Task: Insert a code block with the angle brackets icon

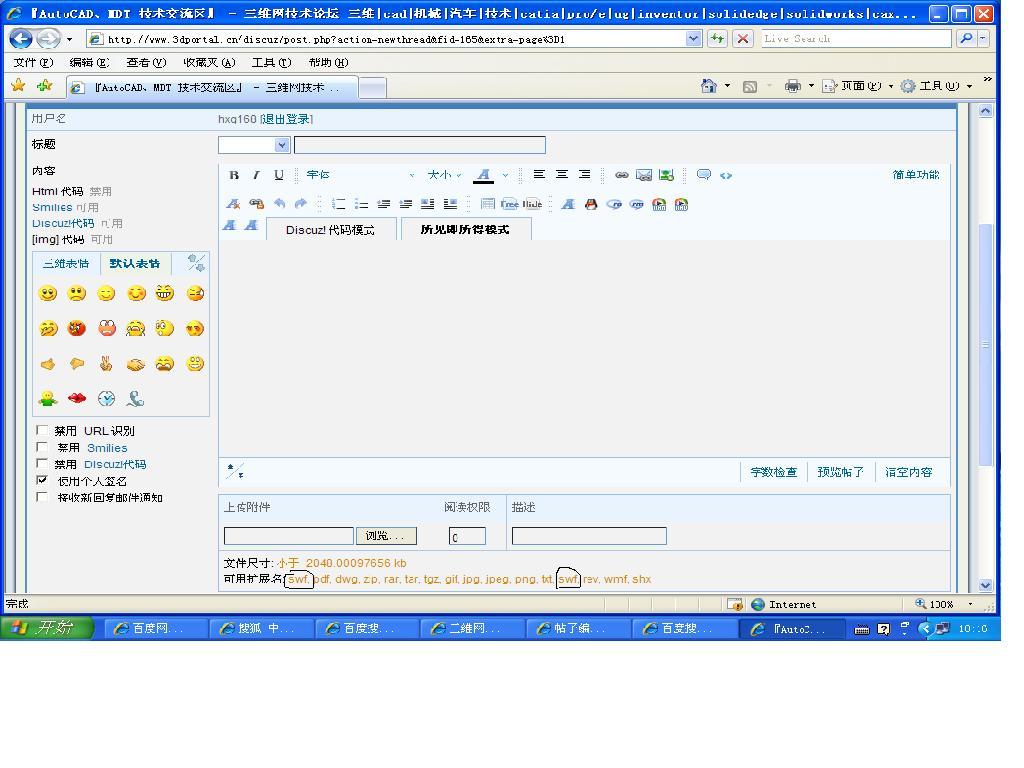Action: [x=726, y=175]
